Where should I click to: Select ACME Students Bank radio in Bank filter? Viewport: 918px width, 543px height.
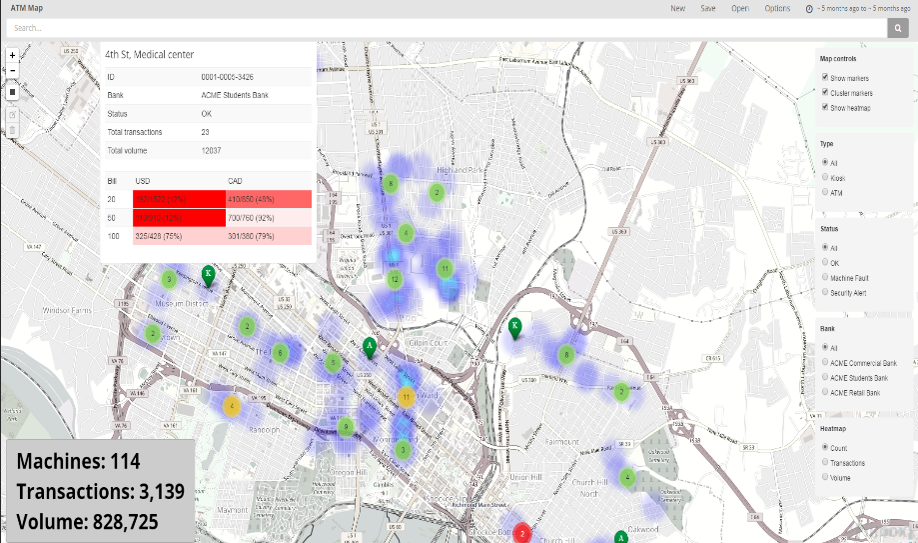pos(825,377)
